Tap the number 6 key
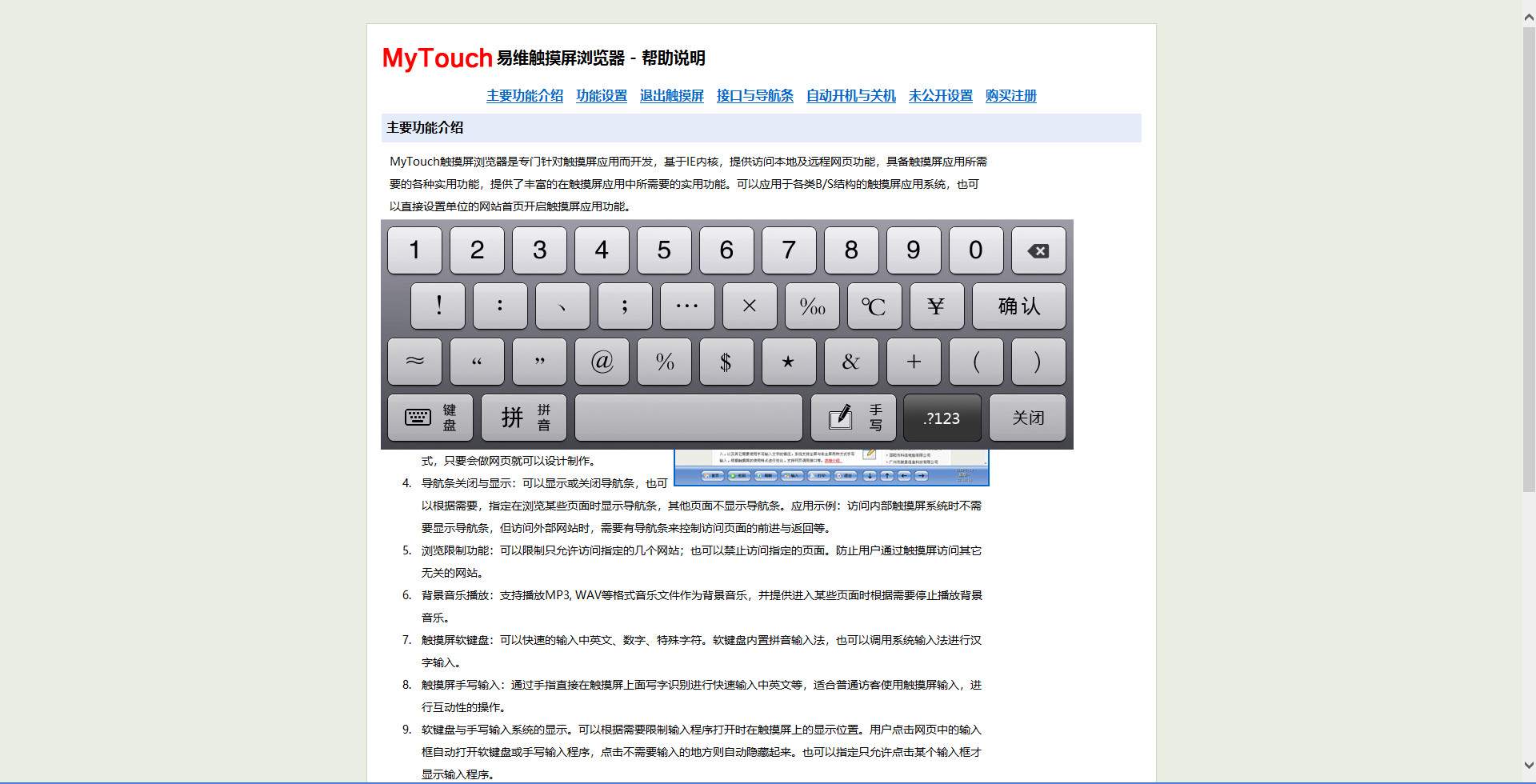 (x=726, y=250)
